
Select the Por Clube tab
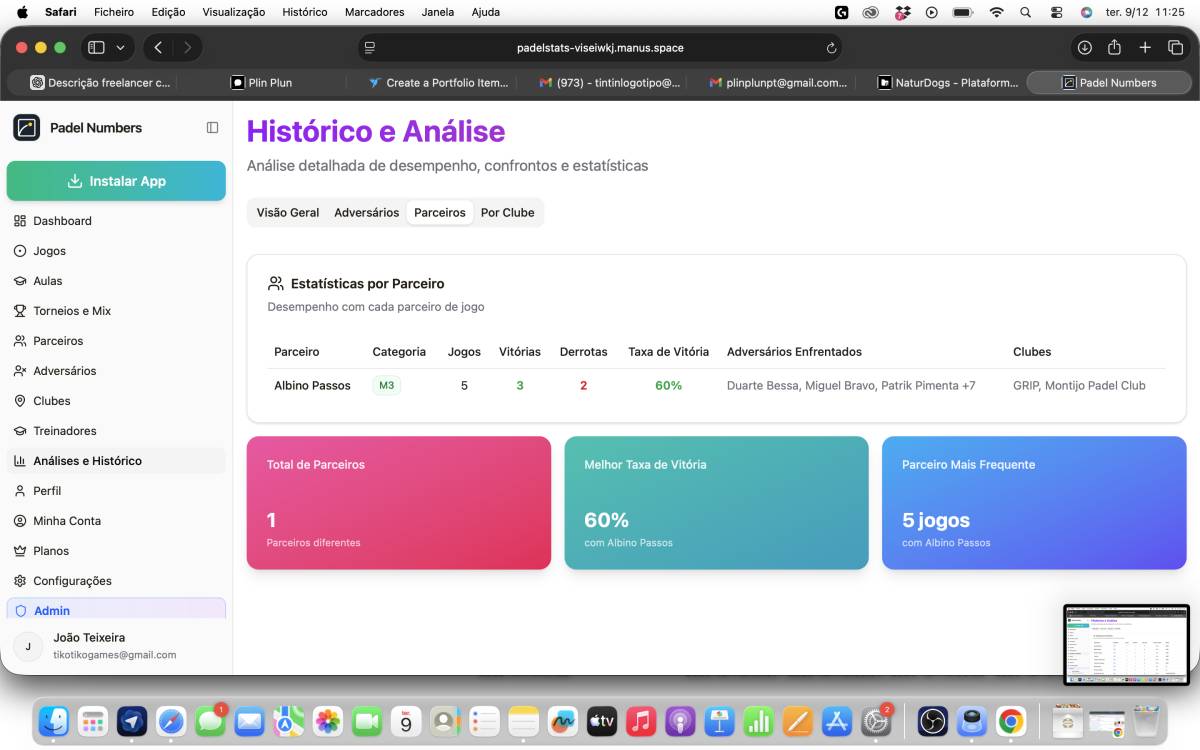[507, 213]
